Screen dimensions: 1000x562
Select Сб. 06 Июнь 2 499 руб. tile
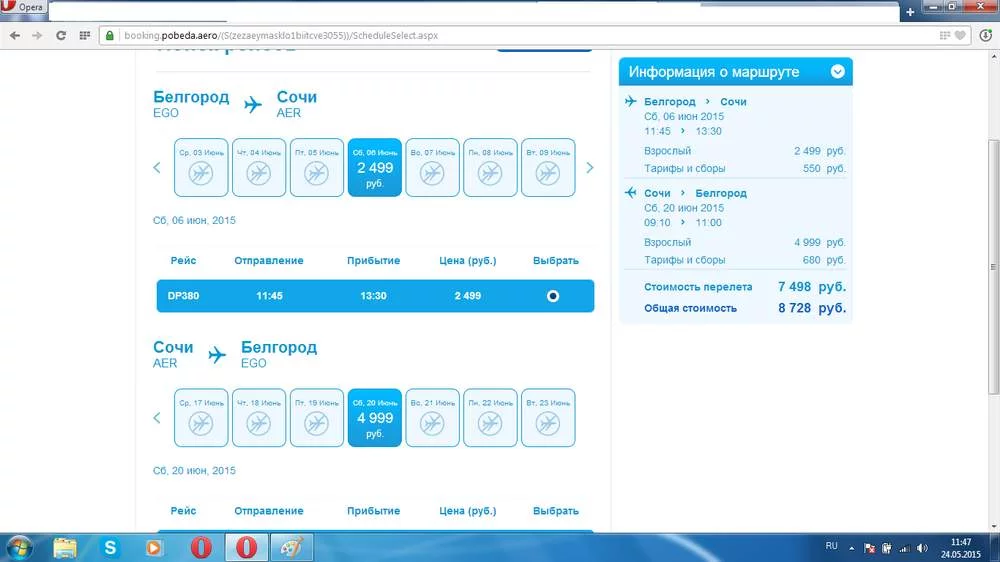tap(375, 167)
